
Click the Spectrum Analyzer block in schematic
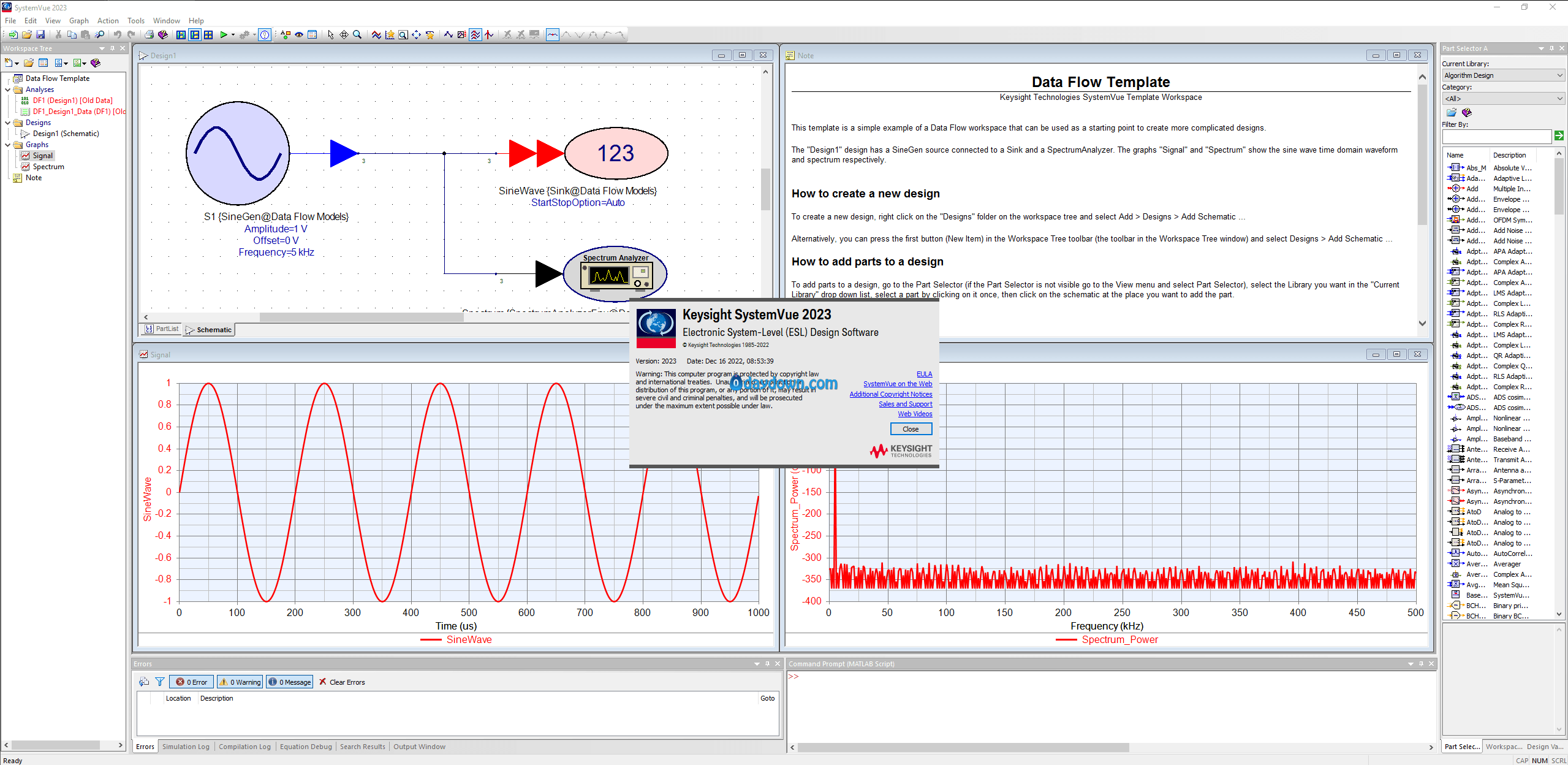(615, 273)
